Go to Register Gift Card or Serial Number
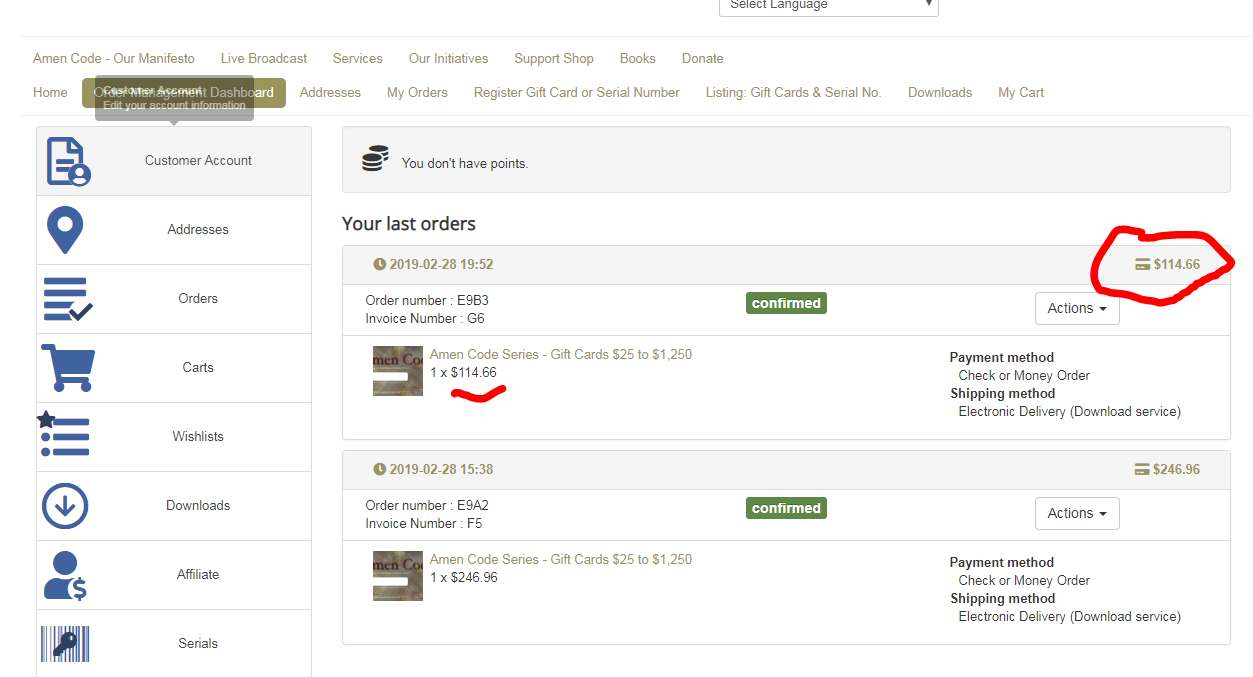This screenshot has width=1253, height=677. tap(576, 92)
